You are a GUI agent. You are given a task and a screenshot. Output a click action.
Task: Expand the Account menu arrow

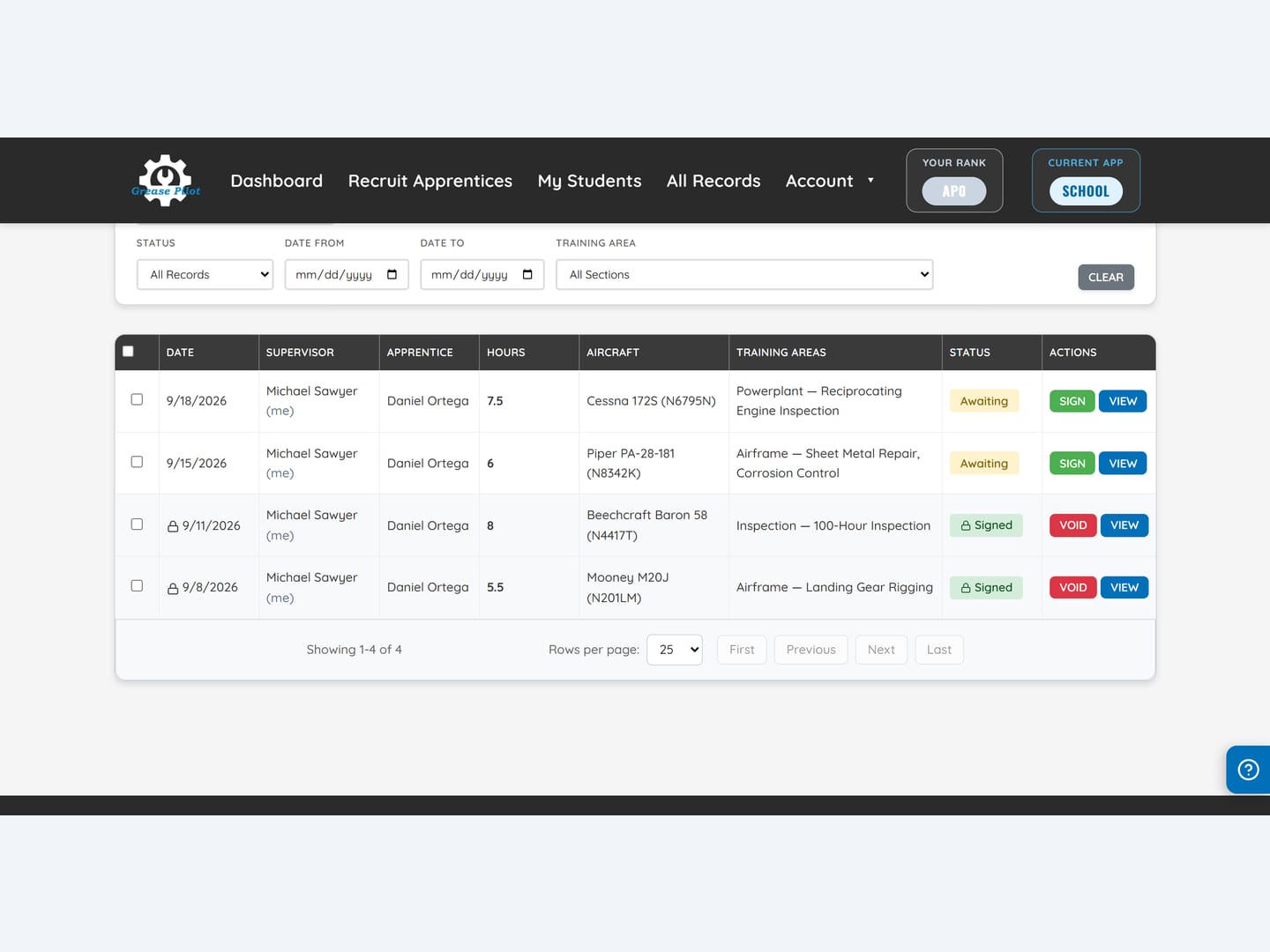(x=870, y=181)
